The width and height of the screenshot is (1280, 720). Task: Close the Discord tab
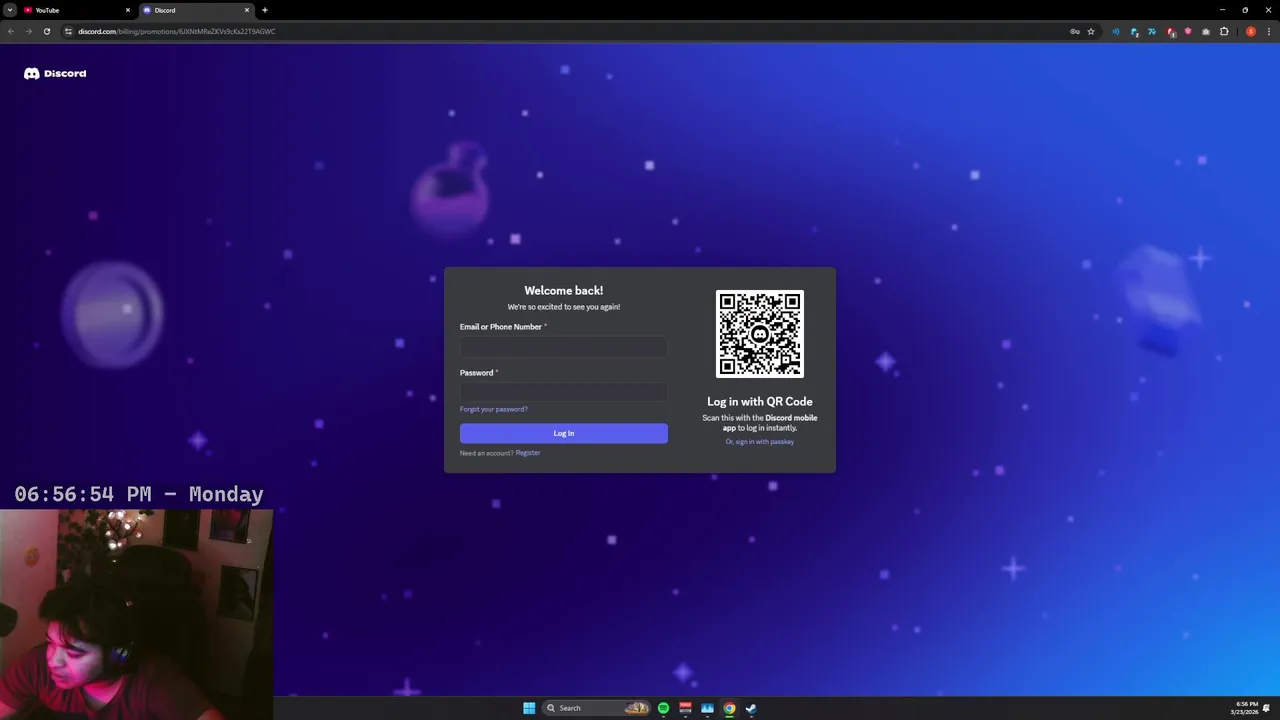point(247,10)
